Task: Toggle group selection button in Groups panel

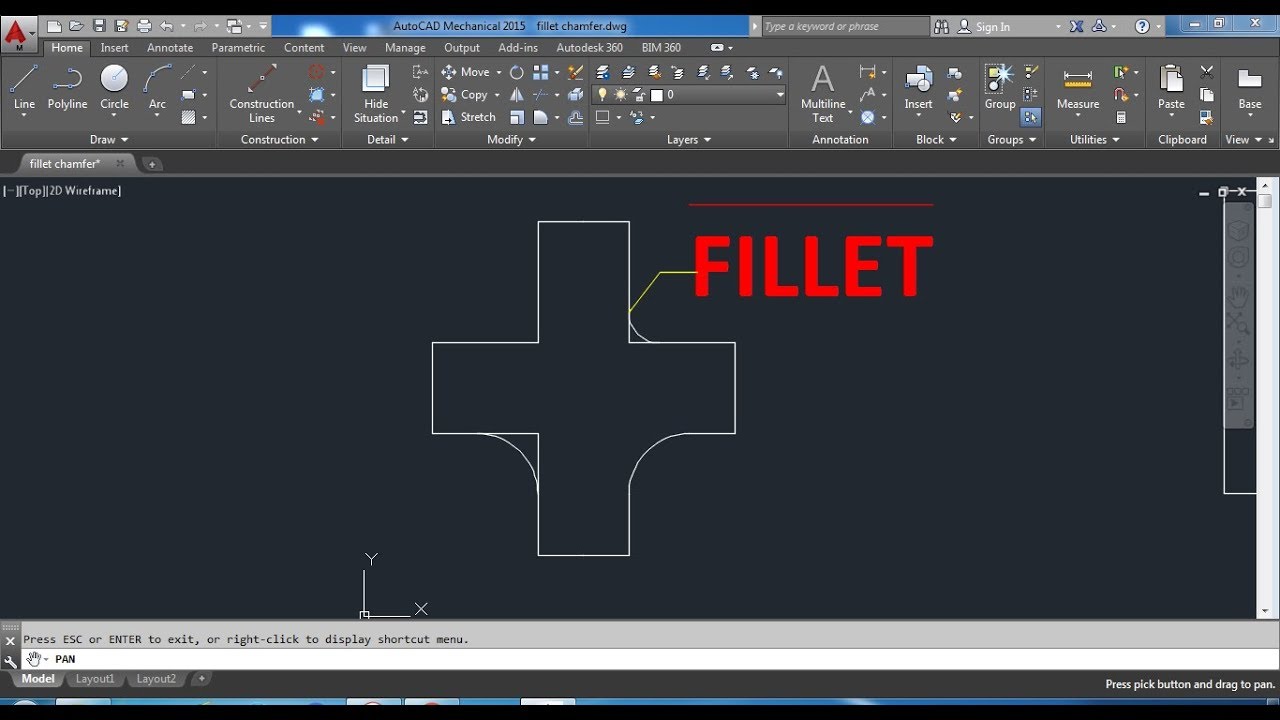Action: coord(1031,117)
